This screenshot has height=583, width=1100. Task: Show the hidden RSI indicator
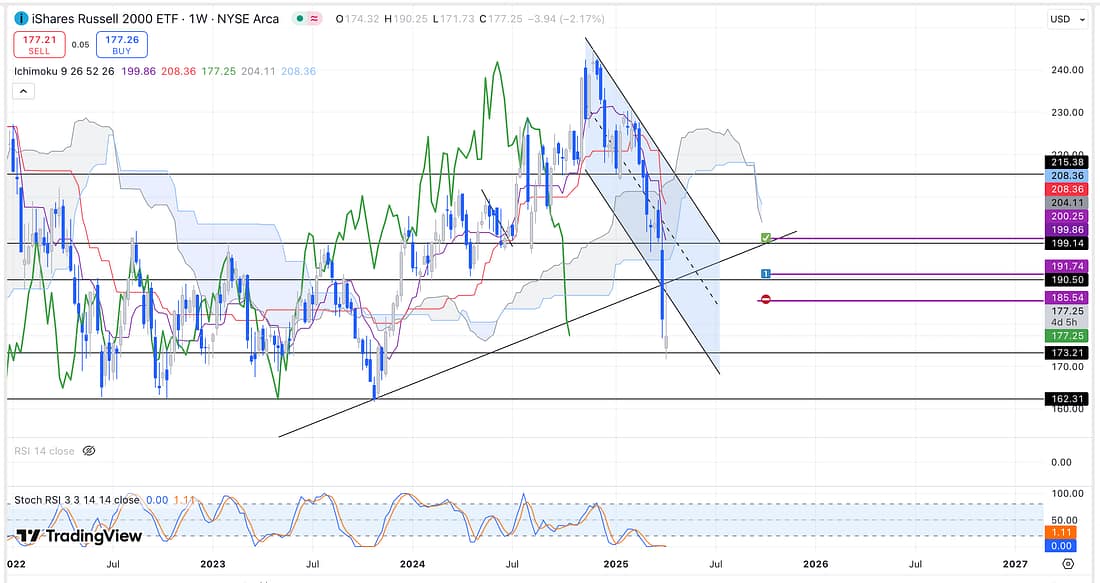click(x=88, y=451)
